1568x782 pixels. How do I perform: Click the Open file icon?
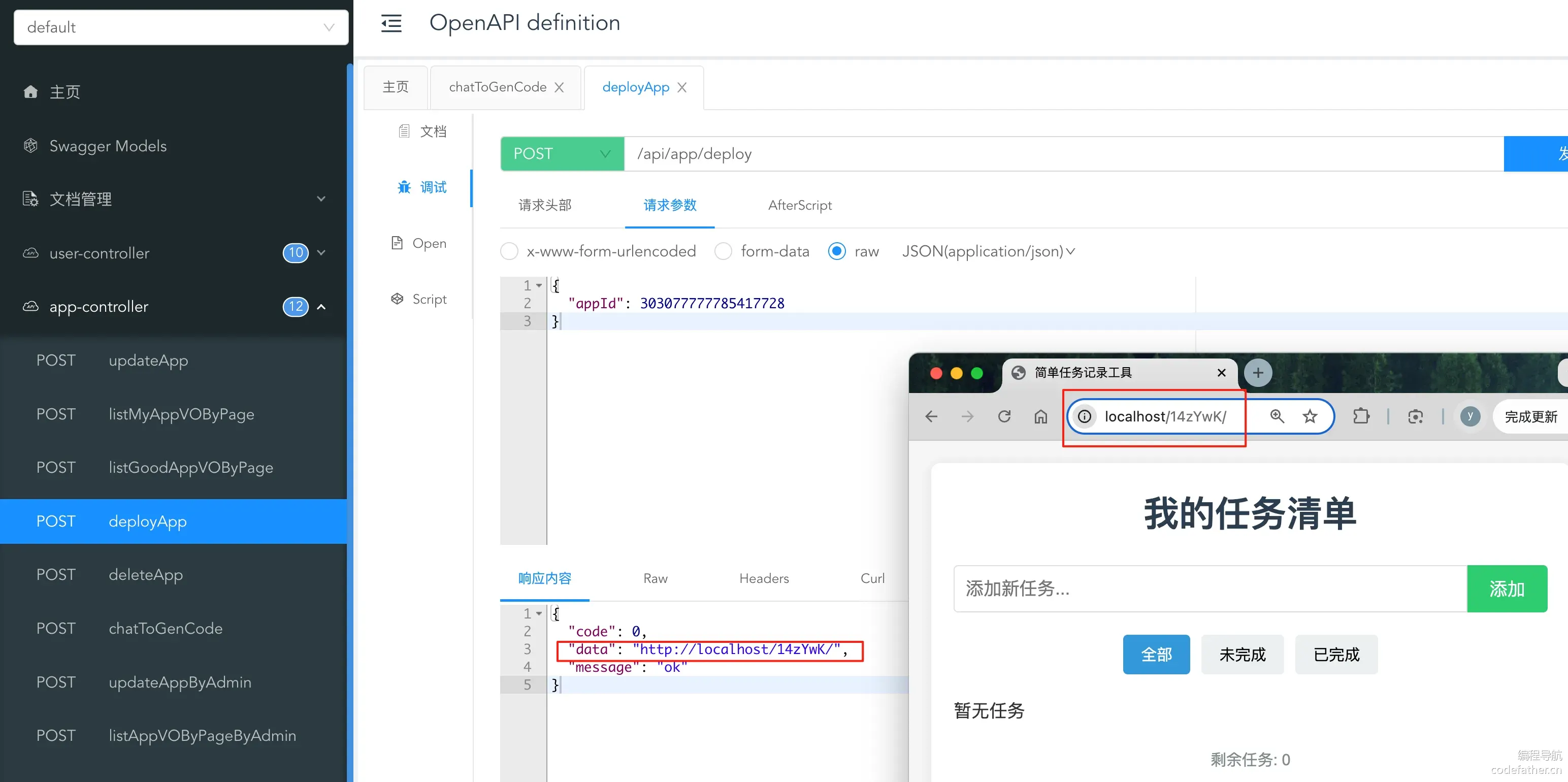[397, 243]
